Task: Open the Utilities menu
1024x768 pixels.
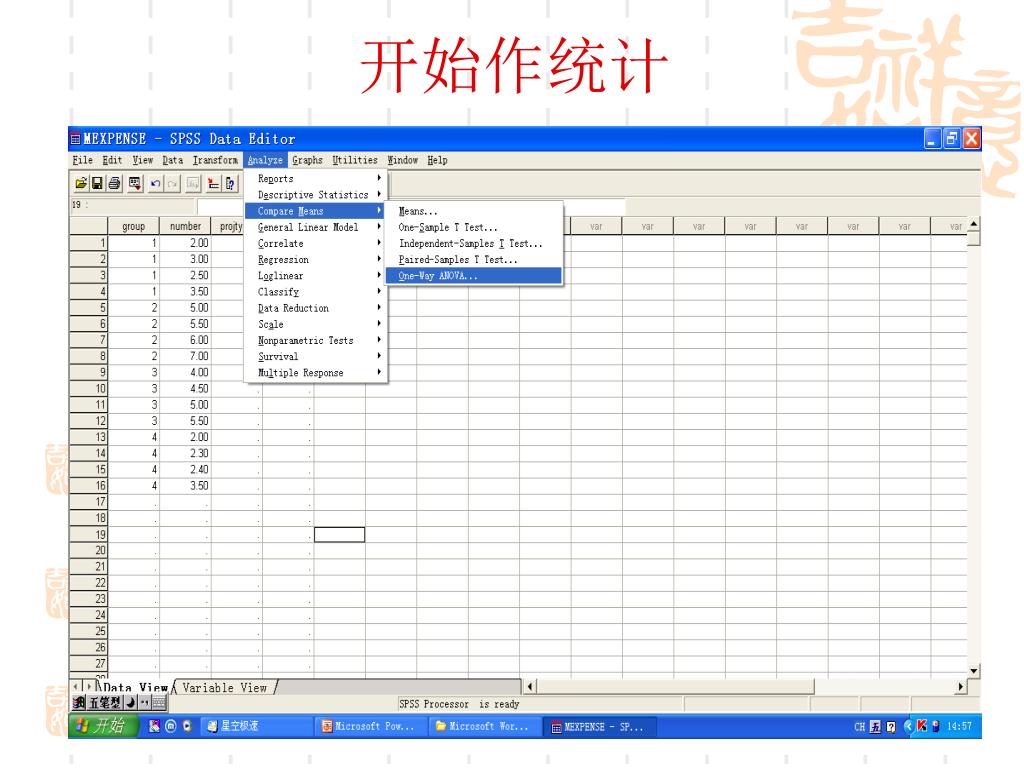Action: (355, 160)
